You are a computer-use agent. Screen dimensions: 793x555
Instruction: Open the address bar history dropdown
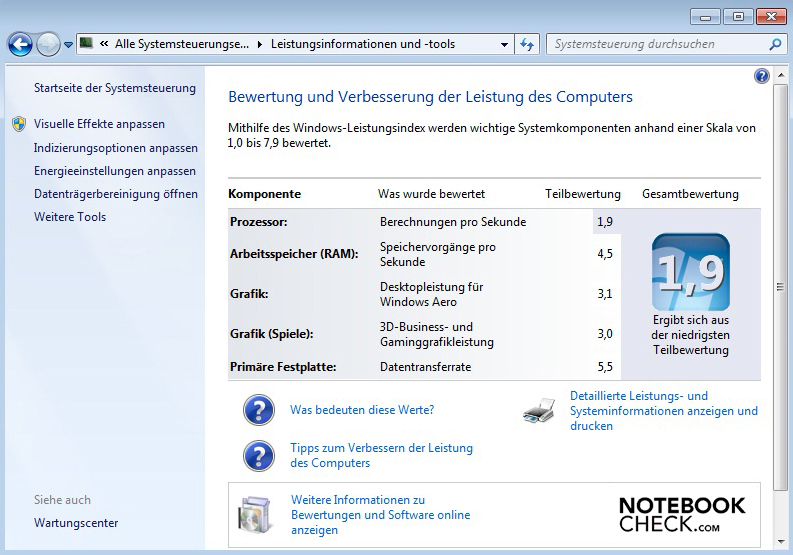tap(504, 45)
